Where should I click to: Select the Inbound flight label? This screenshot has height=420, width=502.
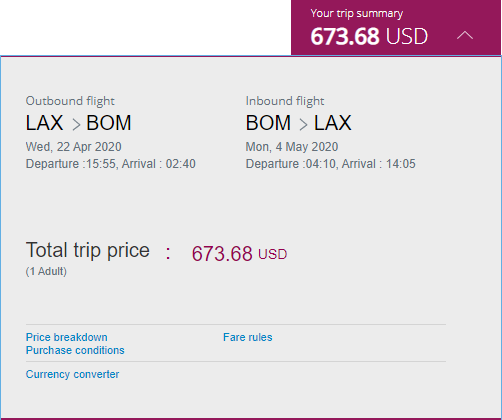(285, 101)
